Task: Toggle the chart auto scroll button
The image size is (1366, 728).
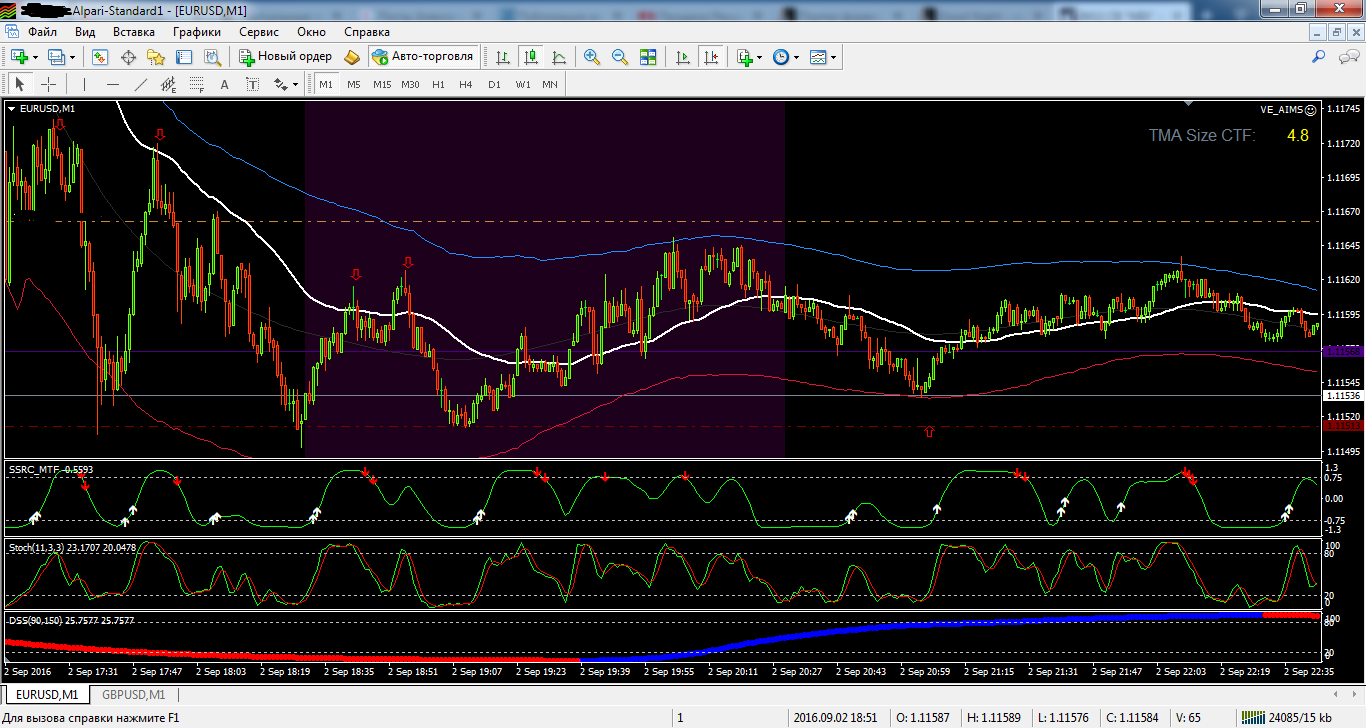Action: (683, 57)
